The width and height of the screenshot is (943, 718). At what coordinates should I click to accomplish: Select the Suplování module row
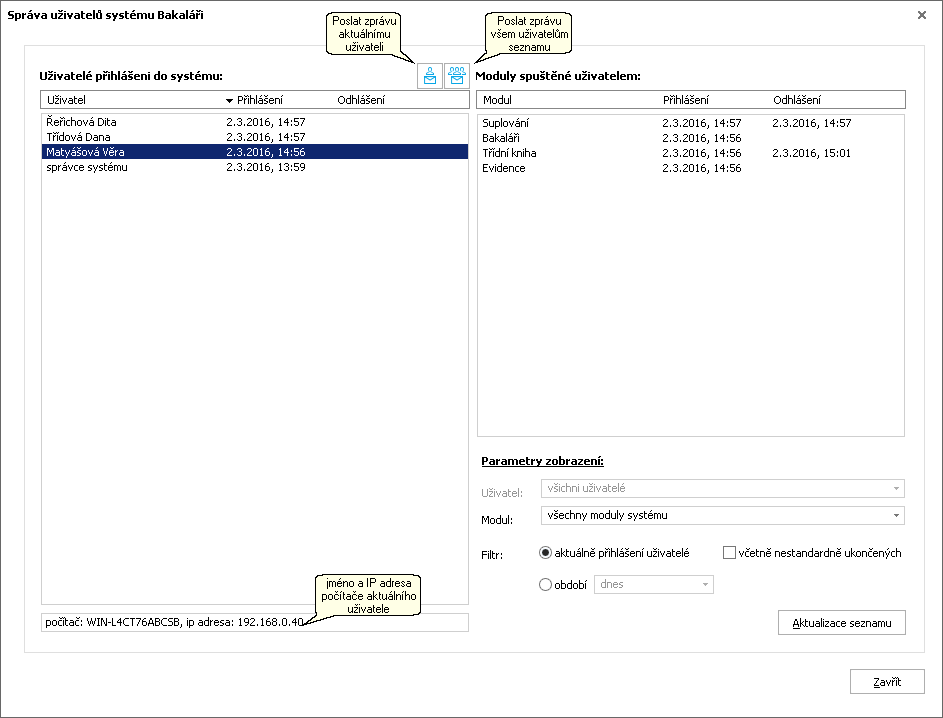690,123
